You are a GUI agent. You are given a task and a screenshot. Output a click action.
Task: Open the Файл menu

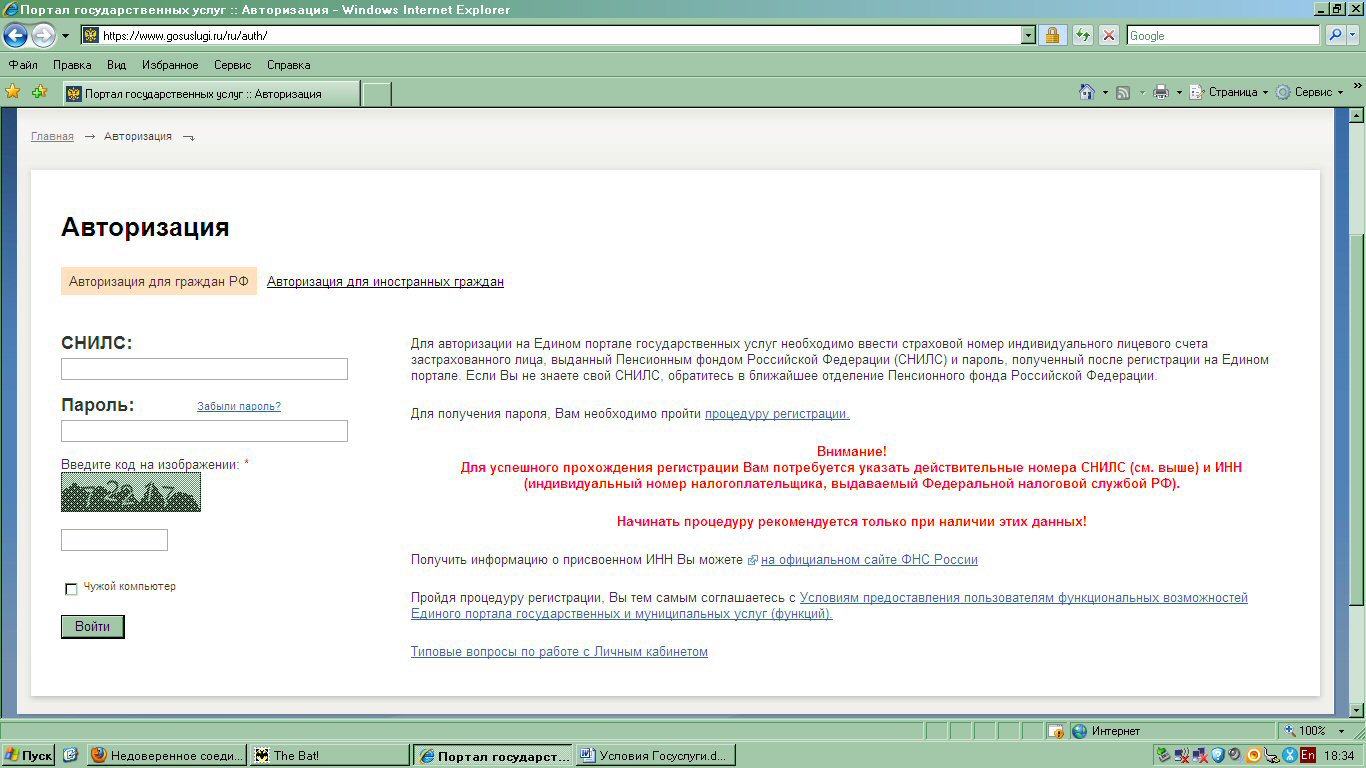[x=23, y=65]
